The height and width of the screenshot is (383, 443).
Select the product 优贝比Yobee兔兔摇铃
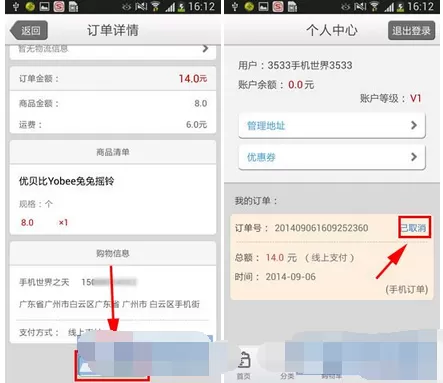[66, 181]
